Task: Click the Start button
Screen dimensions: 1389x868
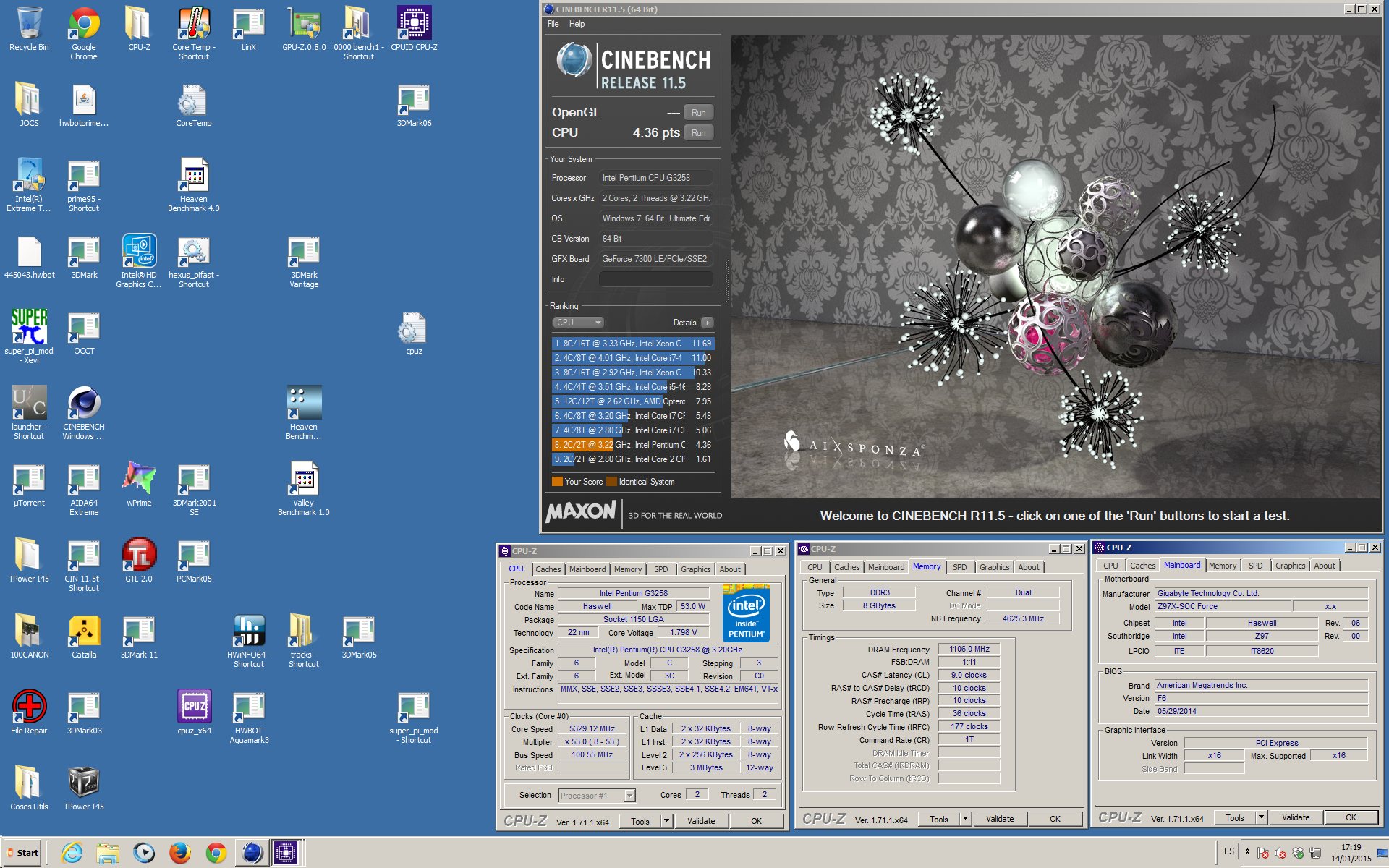Action: pos(22,853)
